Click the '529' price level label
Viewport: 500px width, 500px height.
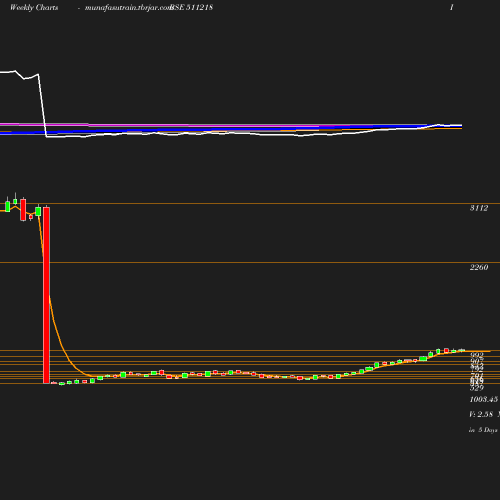click(x=477, y=388)
